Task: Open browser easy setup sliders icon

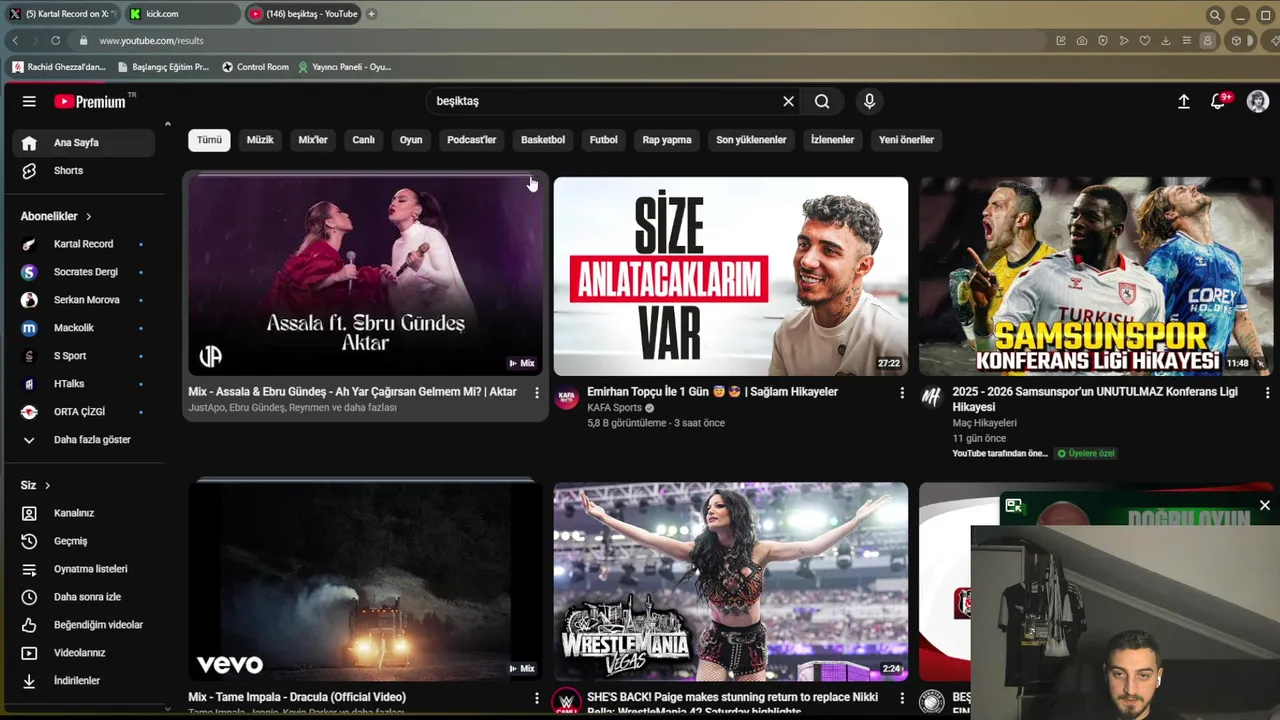Action: [1187, 41]
